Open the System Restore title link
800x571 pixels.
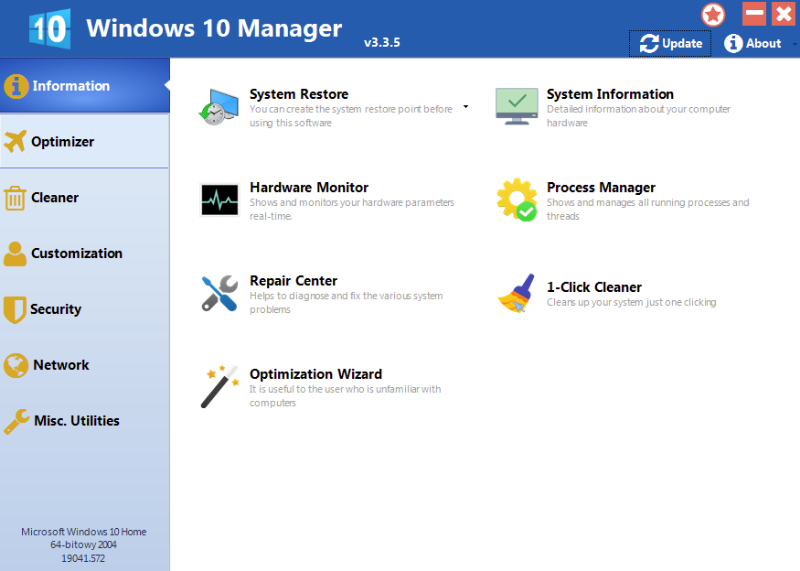[299, 94]
